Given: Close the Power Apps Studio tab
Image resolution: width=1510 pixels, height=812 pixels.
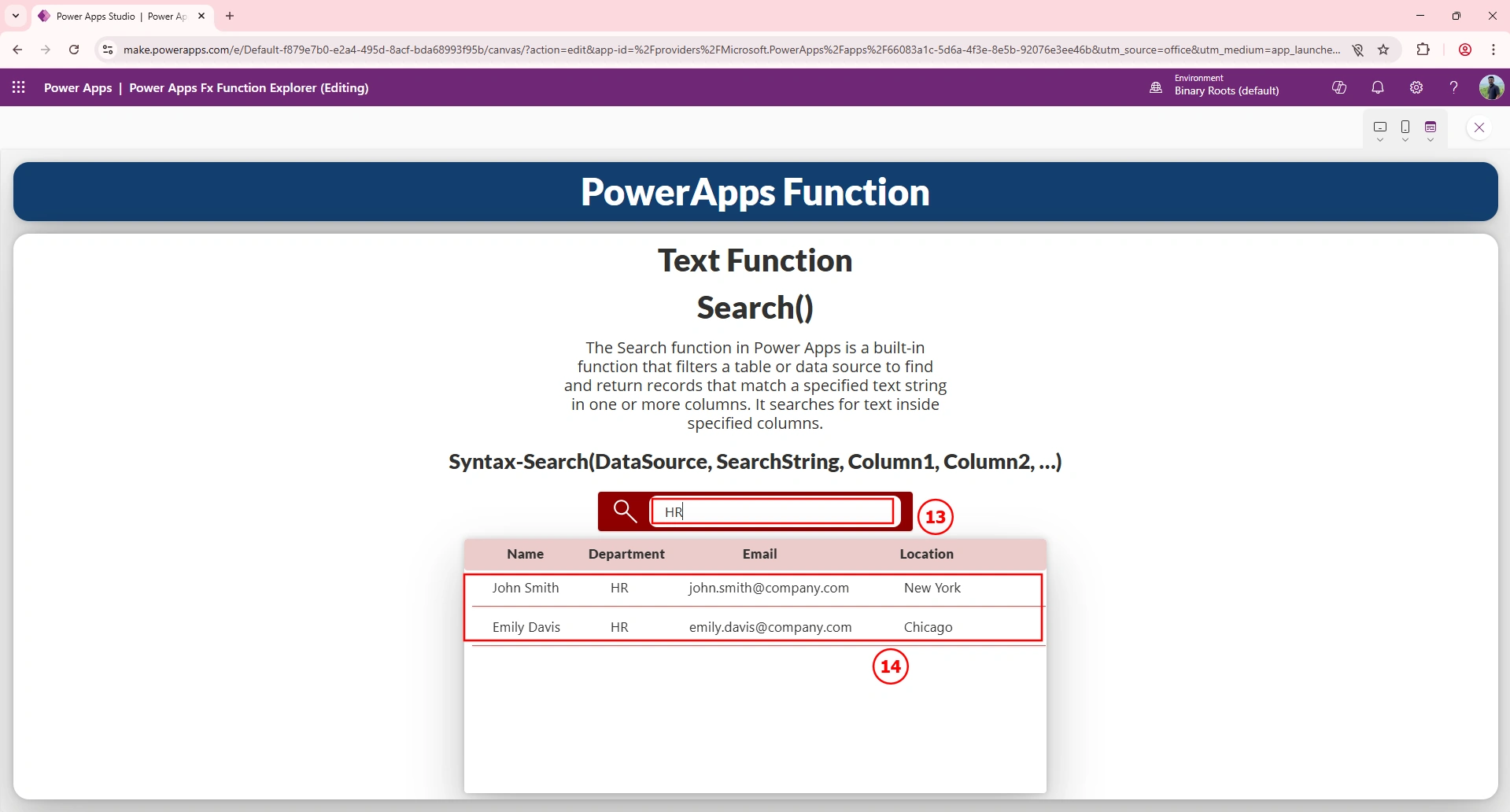Looking at the screenshot, I should pos(201,16).
